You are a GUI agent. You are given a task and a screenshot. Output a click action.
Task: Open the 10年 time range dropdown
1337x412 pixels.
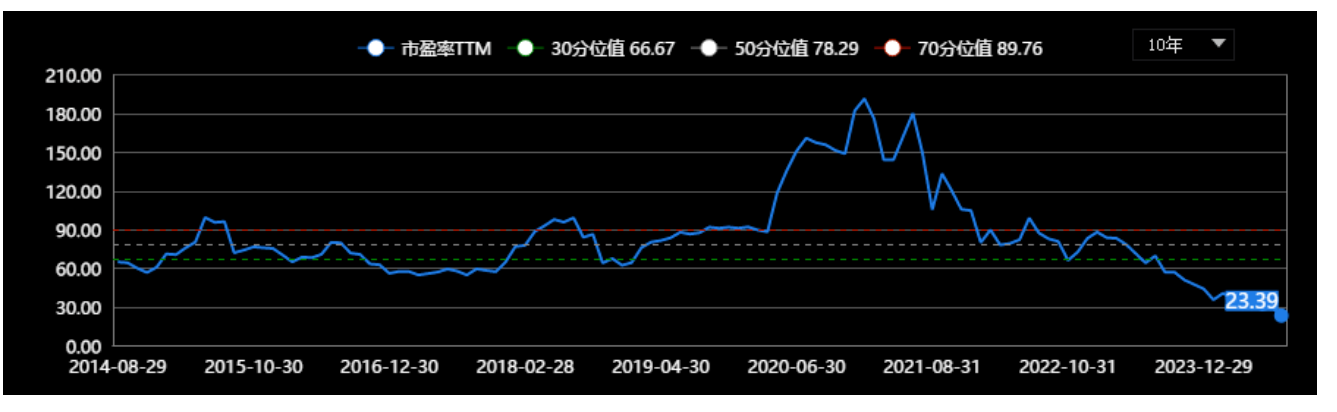click(1183, 45)
